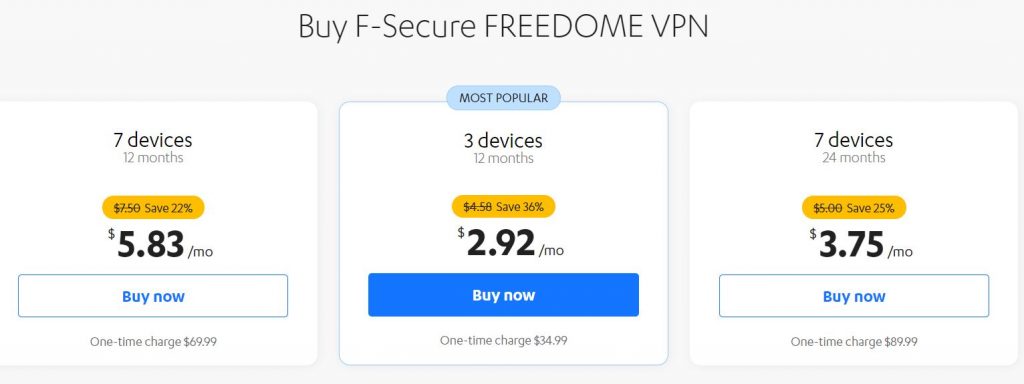Click the Save 22% yellow badge
This screenshot has width=1024, height=384.
point(153,208)
